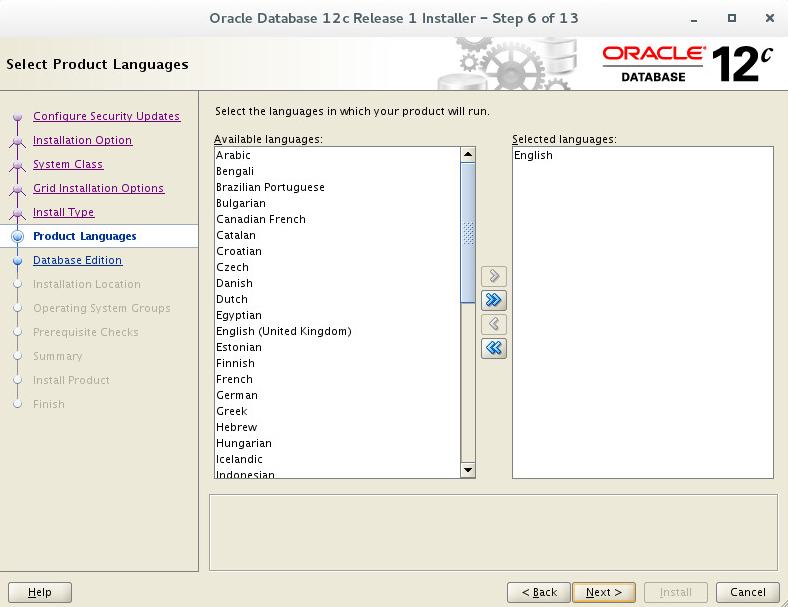
Task: Select Bengali in Available languages
Action: pos(337,171)
